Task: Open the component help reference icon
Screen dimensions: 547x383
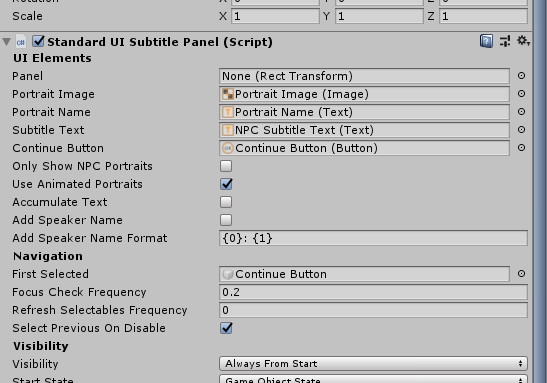Action: [x=486, y=41]
